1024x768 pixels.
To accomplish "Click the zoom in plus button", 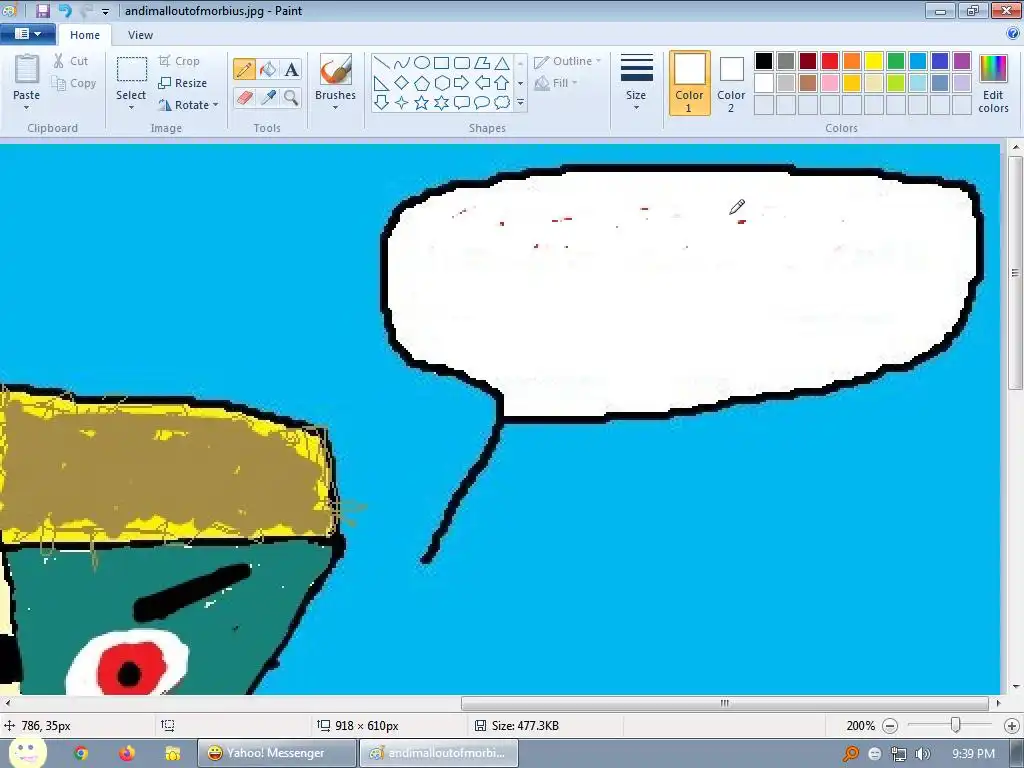I will coord(1012,726).
